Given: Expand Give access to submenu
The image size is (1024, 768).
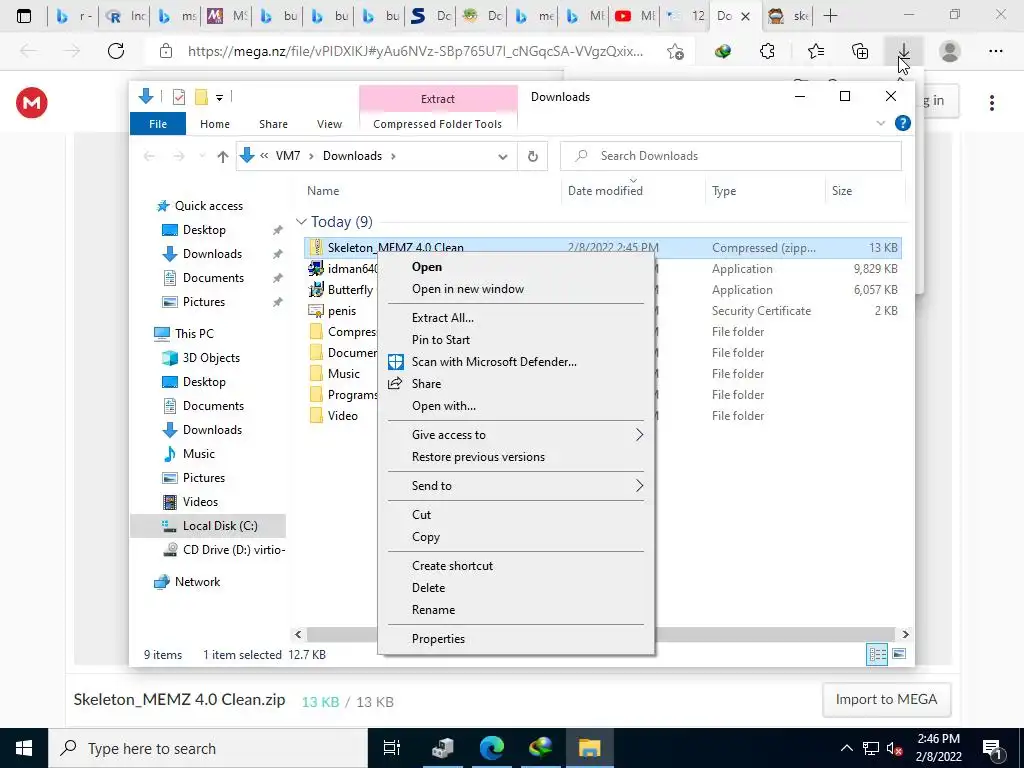Looking at the screenshot, I should (515, 435).
